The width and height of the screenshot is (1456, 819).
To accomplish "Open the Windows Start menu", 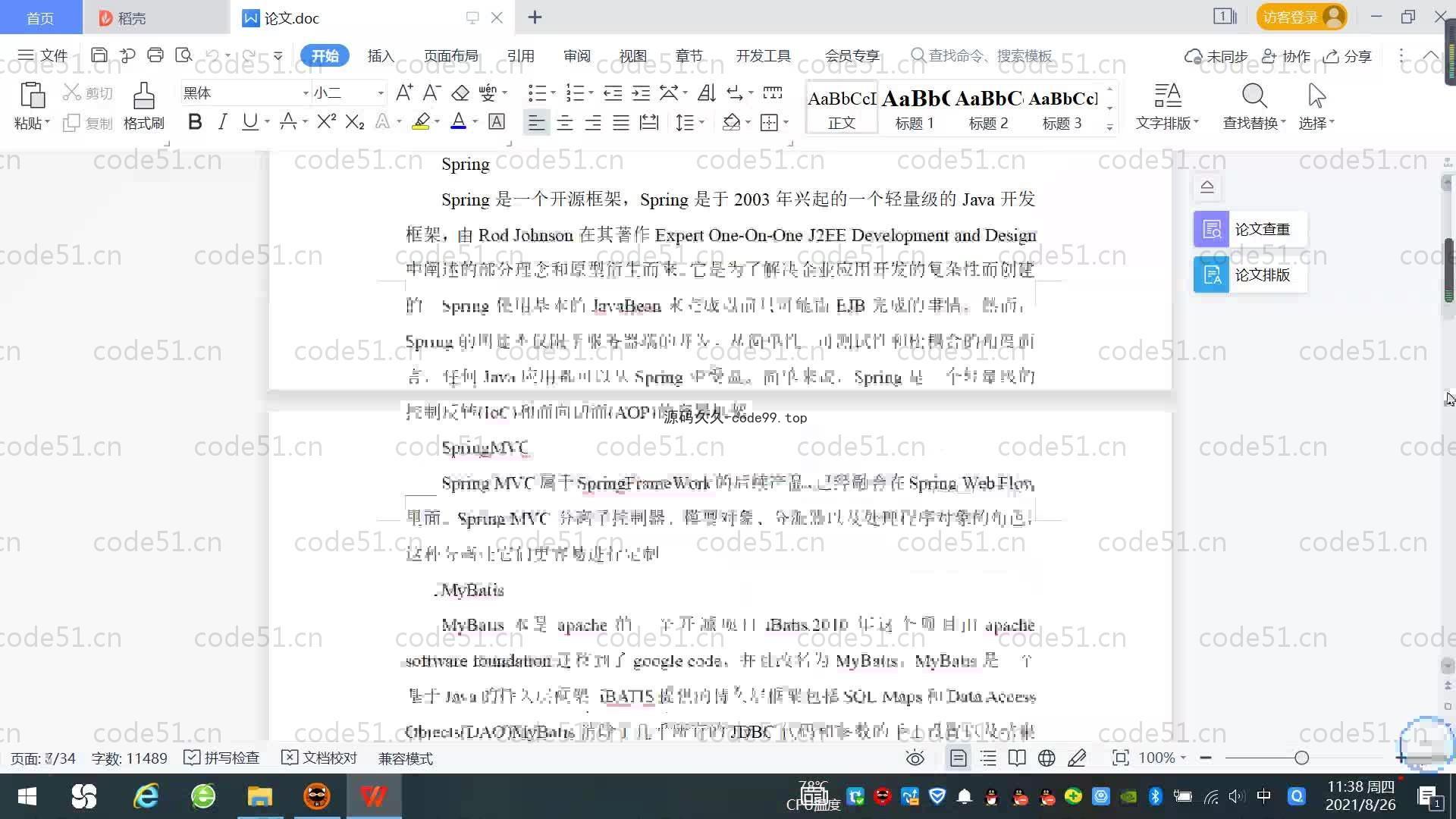I will tap(27, 796).
